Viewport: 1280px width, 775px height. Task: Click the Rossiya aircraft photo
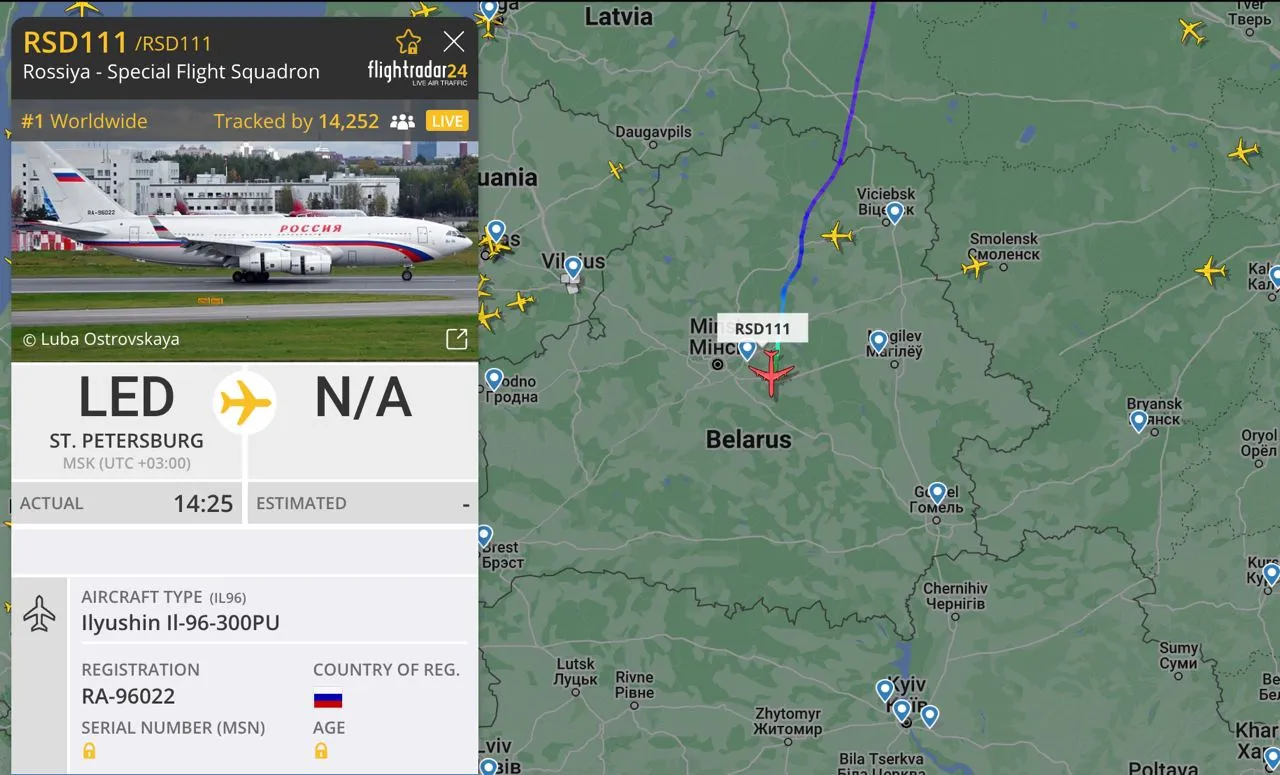click(244, 250)
